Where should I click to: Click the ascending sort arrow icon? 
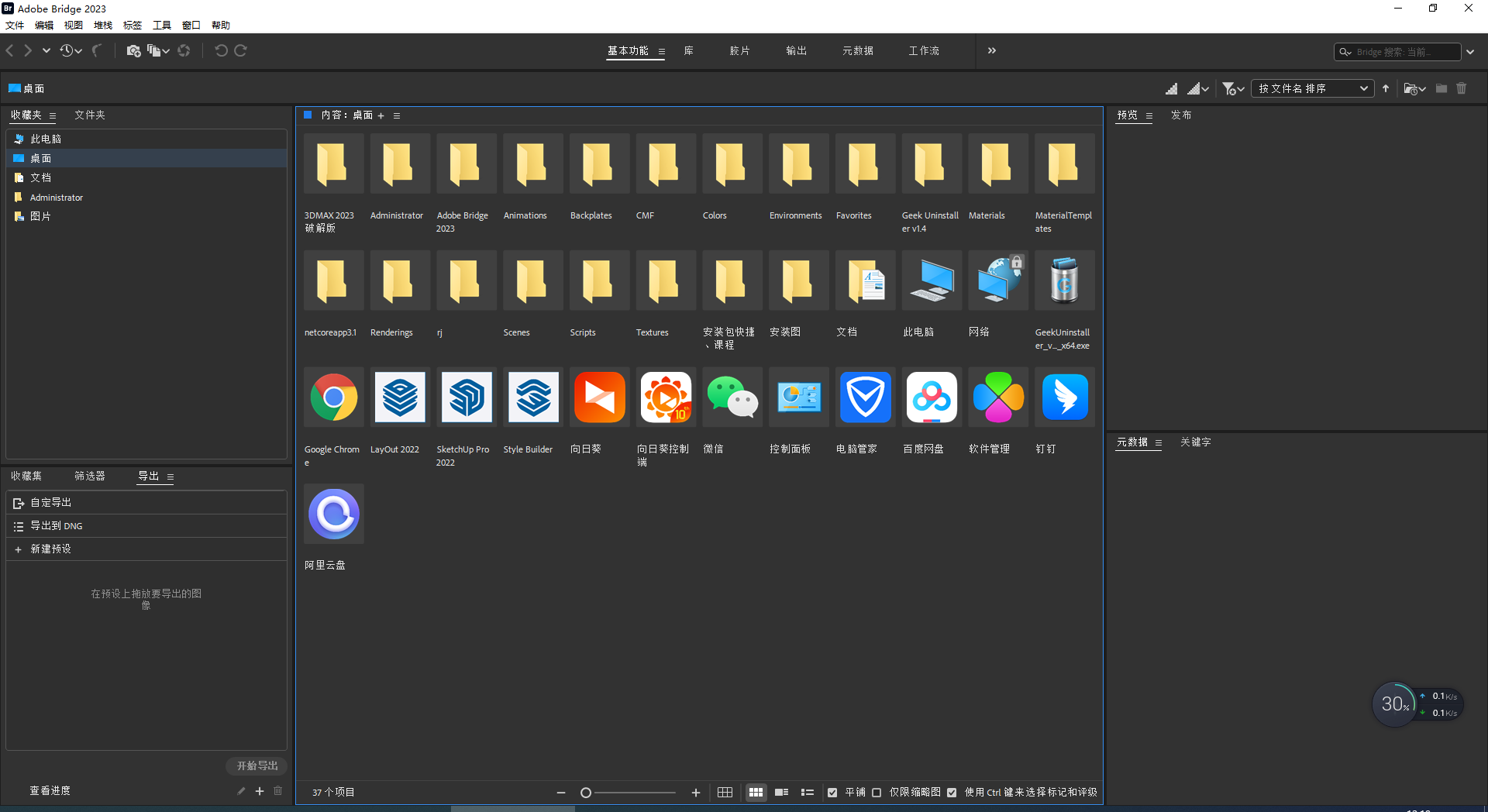[x=1386, y=88]
